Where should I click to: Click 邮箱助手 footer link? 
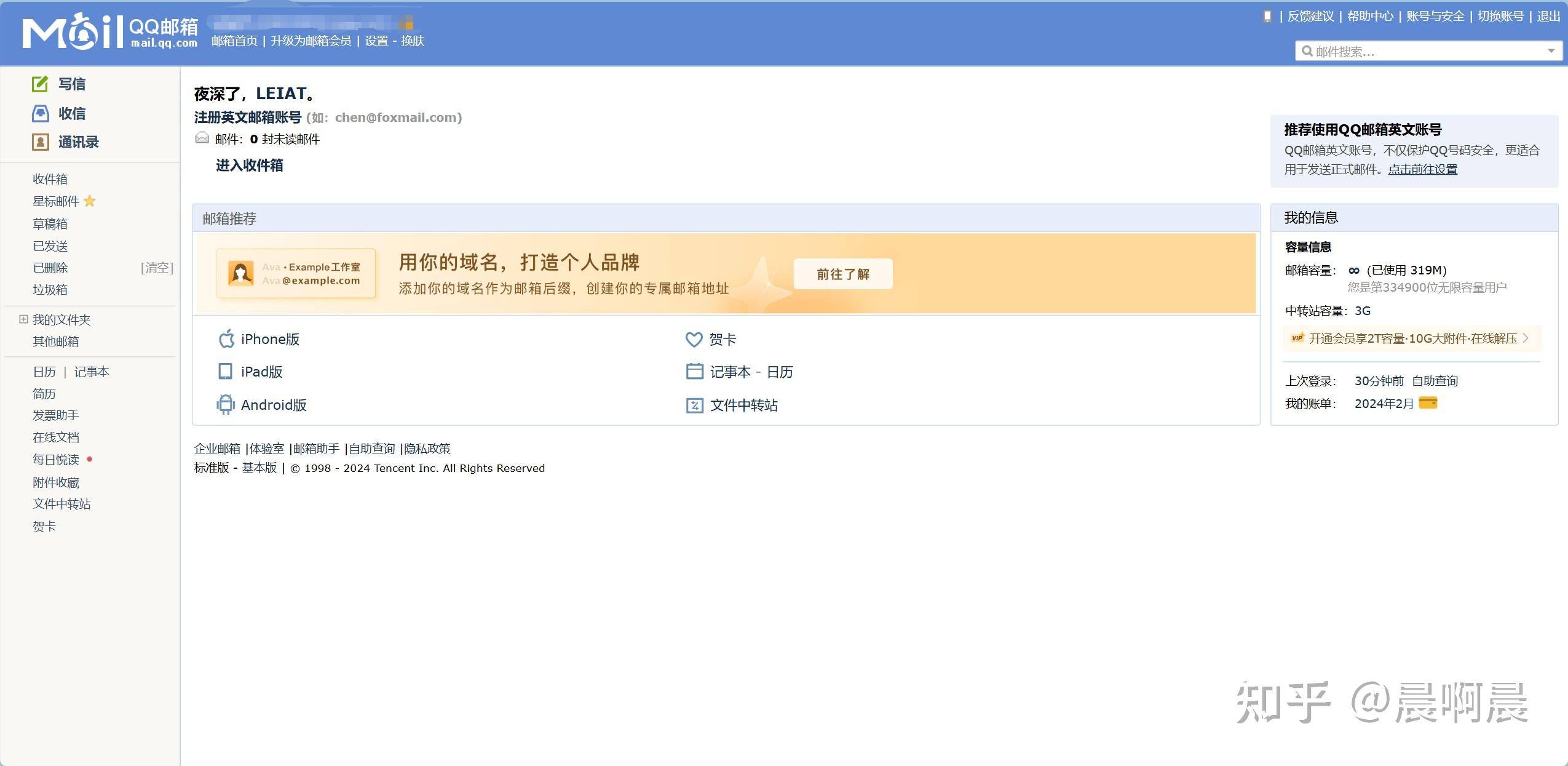click(316, 449)
